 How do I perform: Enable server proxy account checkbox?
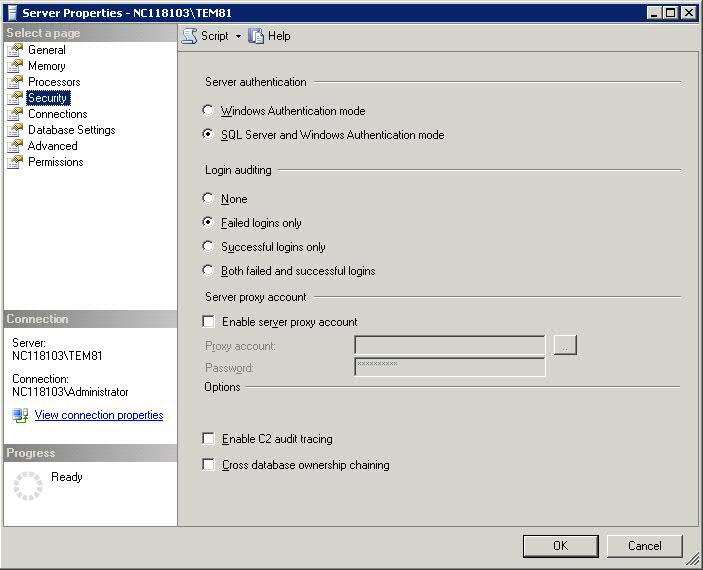click(209, 322)
